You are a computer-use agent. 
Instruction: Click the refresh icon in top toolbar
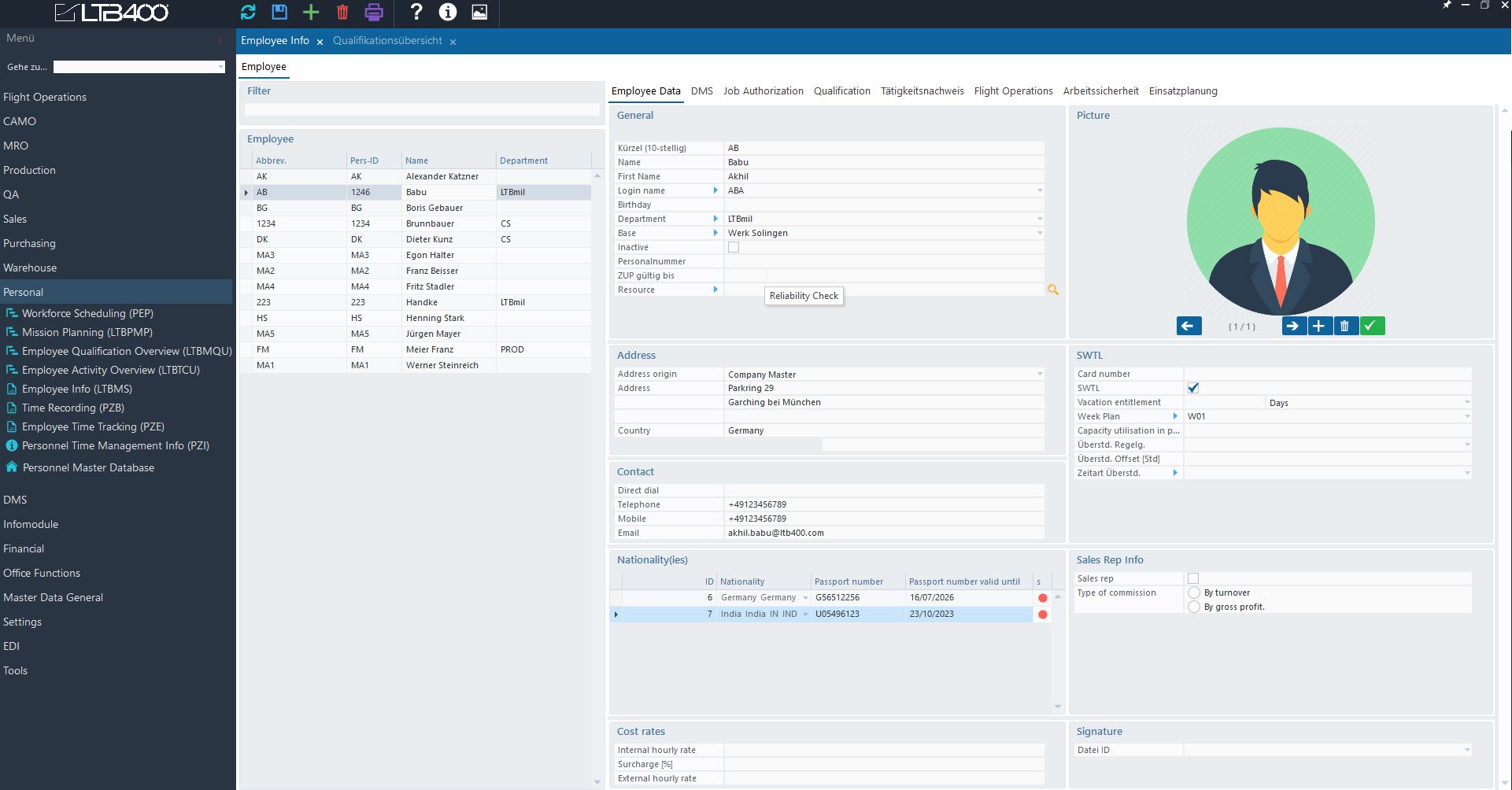tap(248, 12)
